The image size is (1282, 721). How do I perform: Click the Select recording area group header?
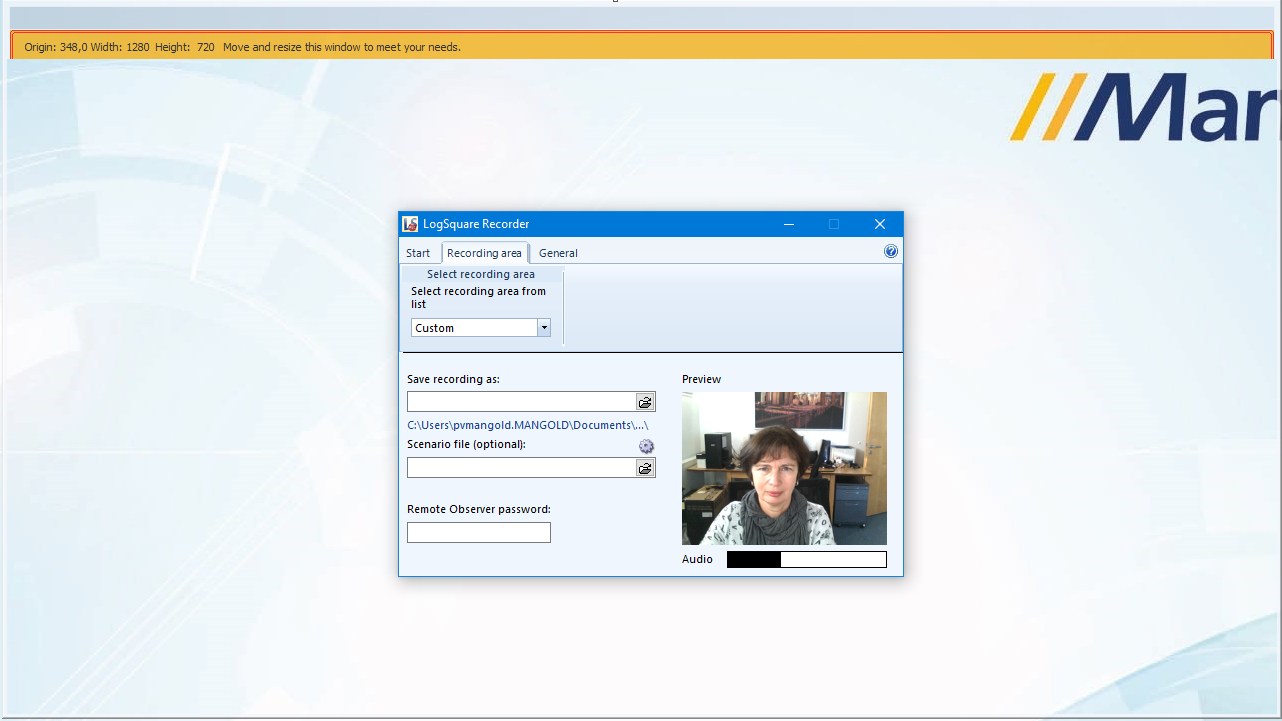click(x=481, y=274)
